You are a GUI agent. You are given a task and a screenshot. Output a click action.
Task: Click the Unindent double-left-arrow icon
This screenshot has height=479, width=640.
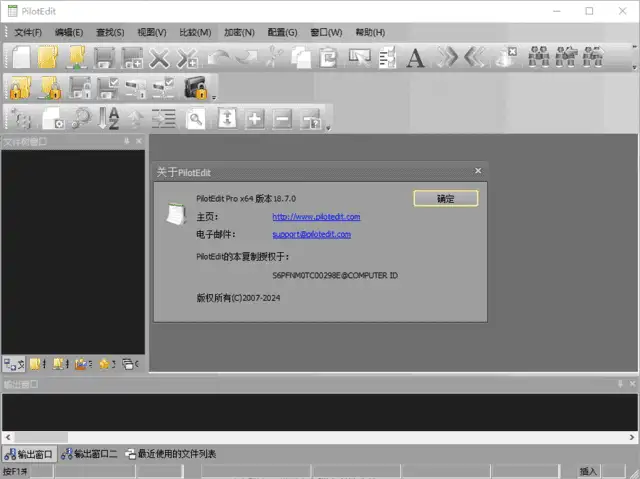pos(474,57)
